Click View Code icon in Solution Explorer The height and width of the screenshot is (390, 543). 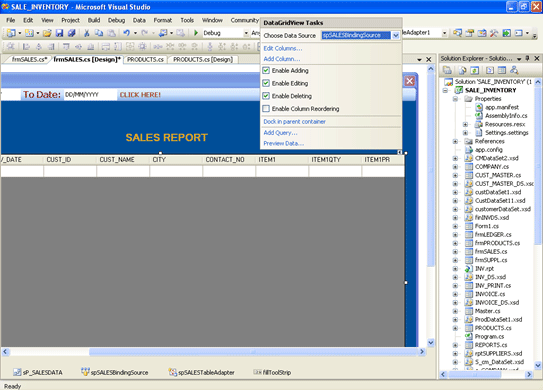tap(490, 70)
